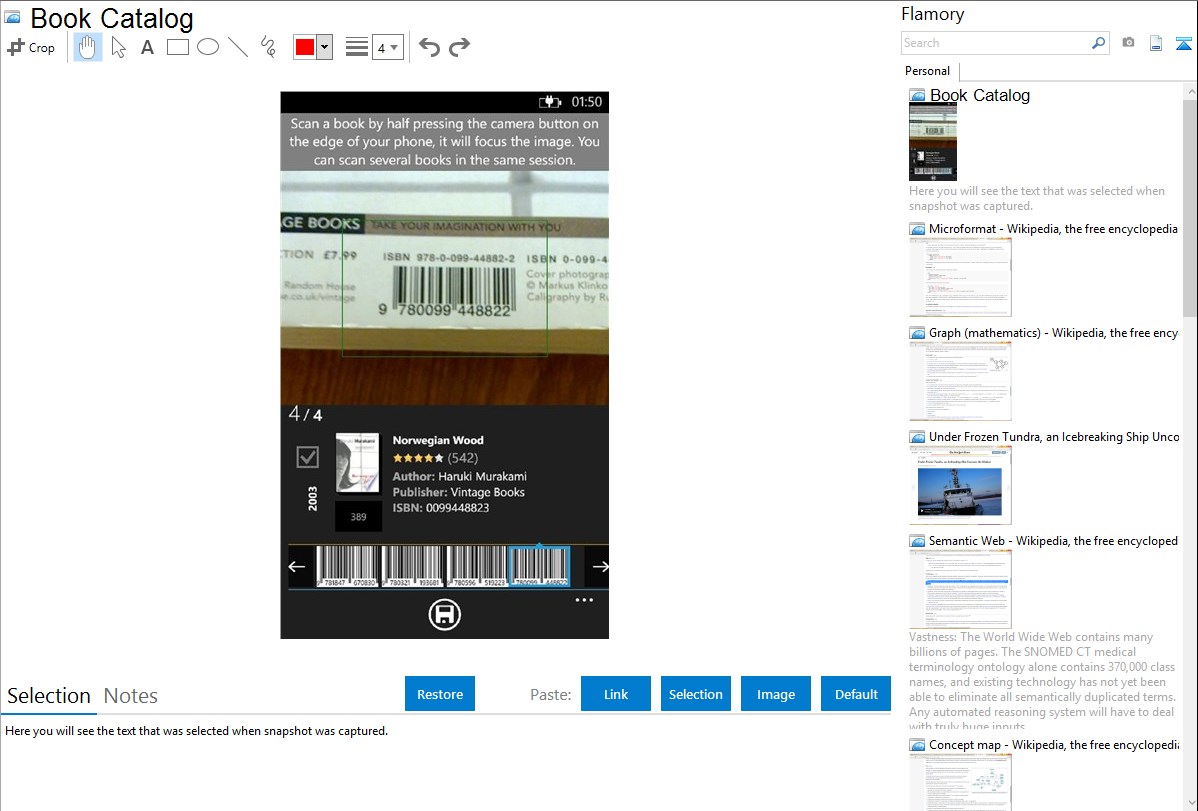Open the Graph (mathematics) snapshot thumbnail
The height and width of the screenshot is (811, 1198).
960,381
